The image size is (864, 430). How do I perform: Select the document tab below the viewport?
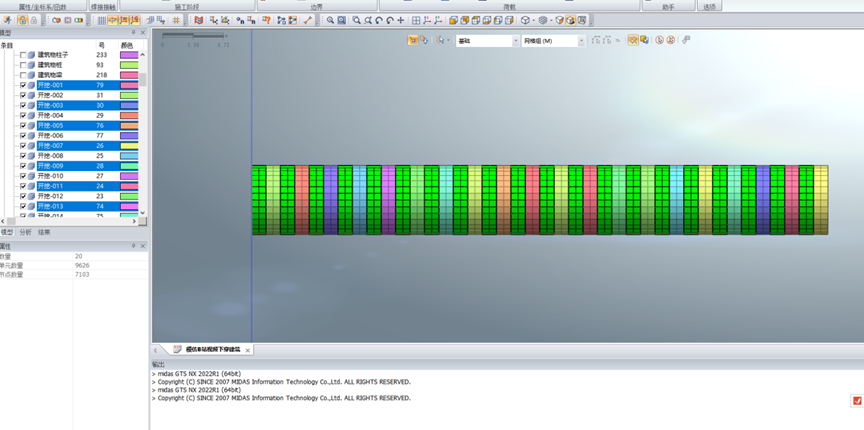point(213,350)
